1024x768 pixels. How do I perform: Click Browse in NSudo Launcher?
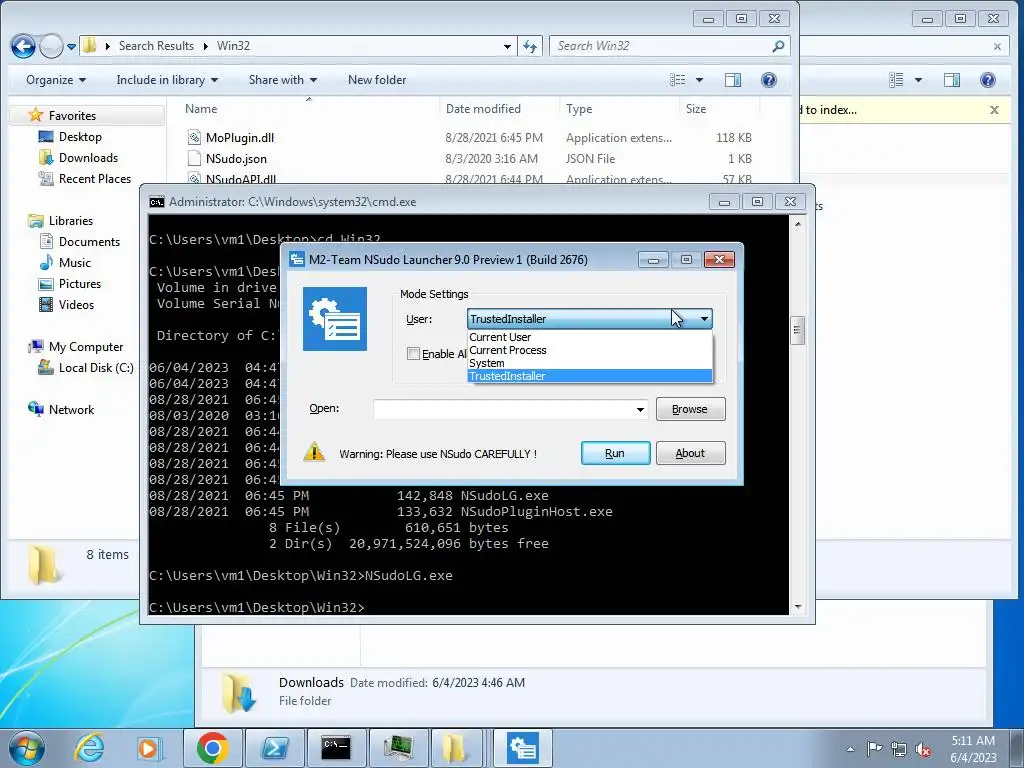(x=690, y=409)
